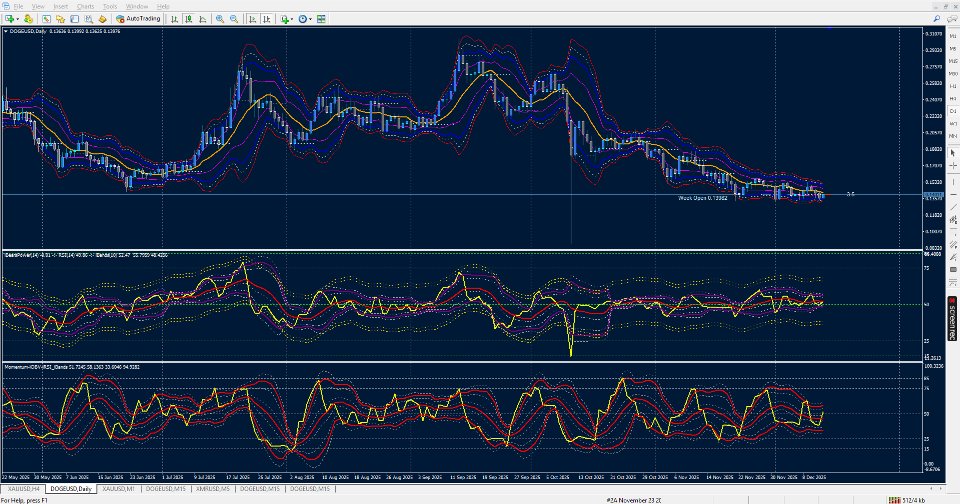The width and height of the screenshot is (960, 504).
Task: Click the connection status bars indicator
Action: 894,500
